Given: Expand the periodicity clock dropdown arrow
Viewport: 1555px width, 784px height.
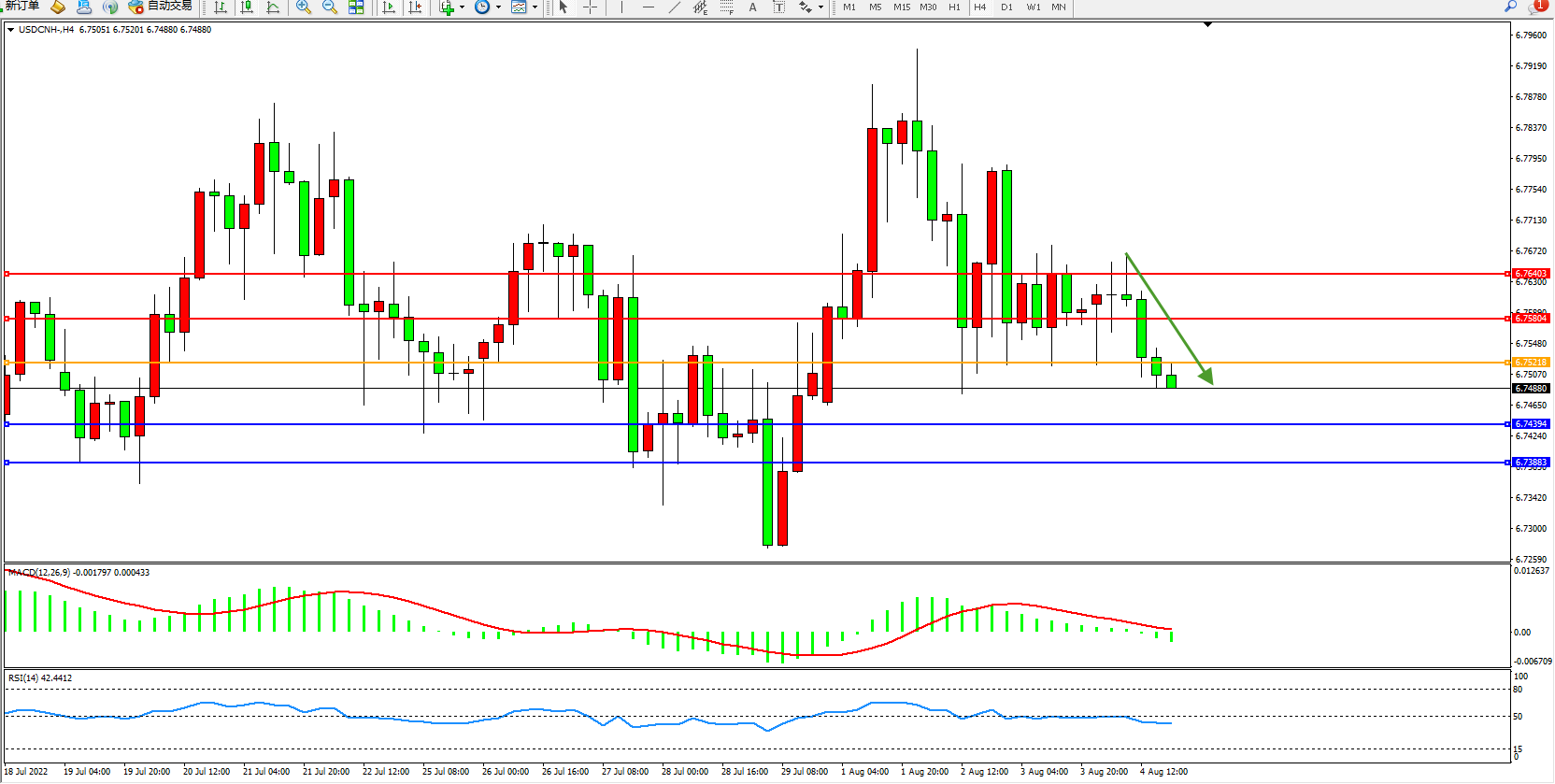Looking at the screenshot, I should [498, 7].
